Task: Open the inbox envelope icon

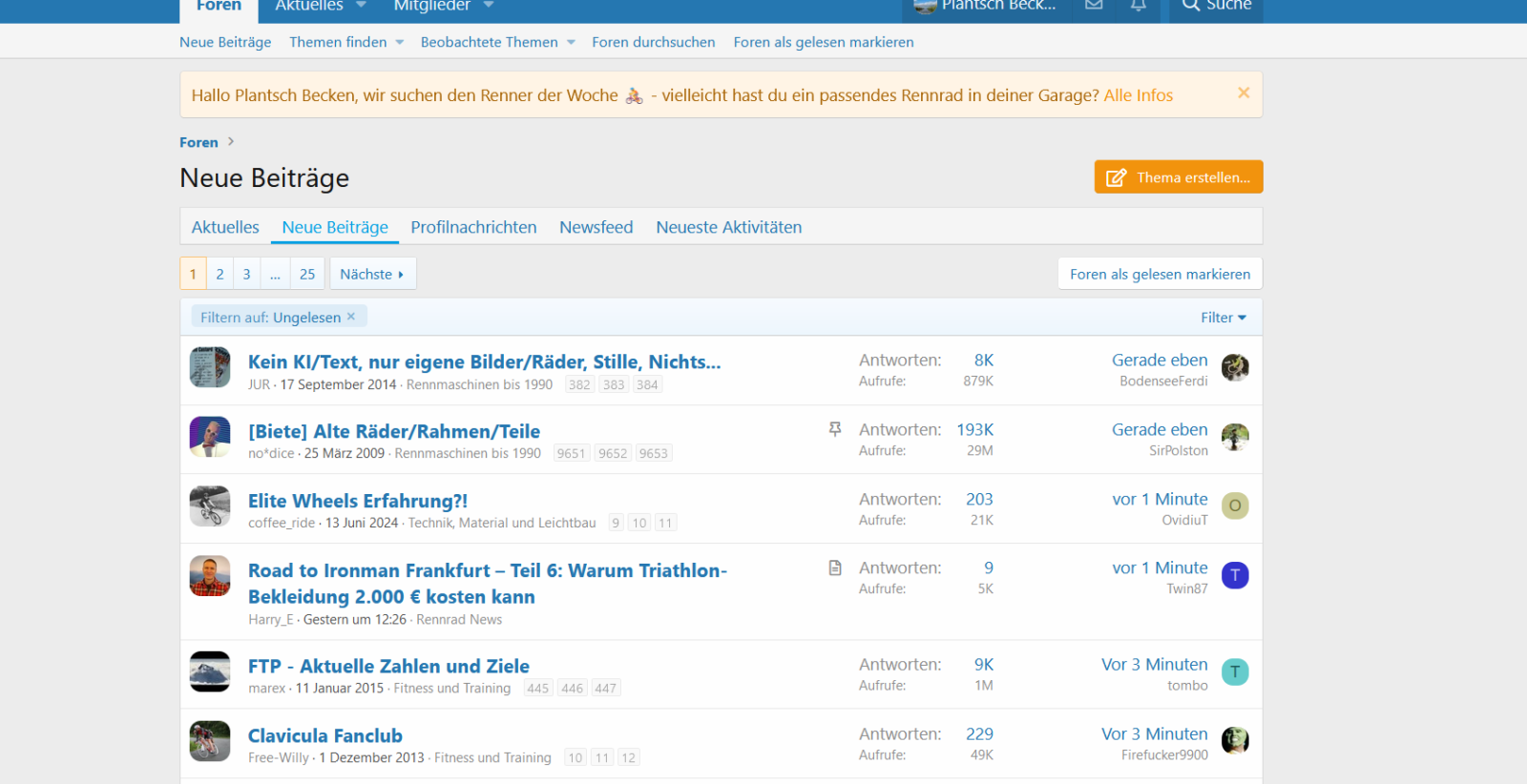Action: pyautogui.click(x=1094, y=6)
